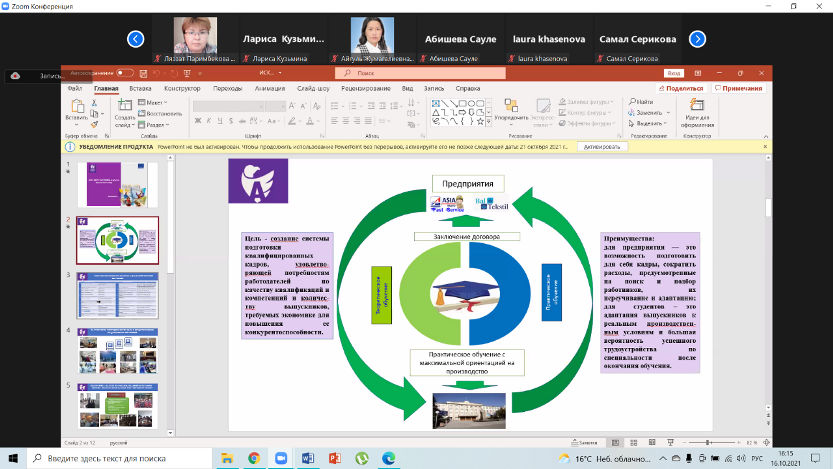Viewport: 833px width, 469px height.
Task: Click the Share (Поделиться) button
Action: pos(683,88)
